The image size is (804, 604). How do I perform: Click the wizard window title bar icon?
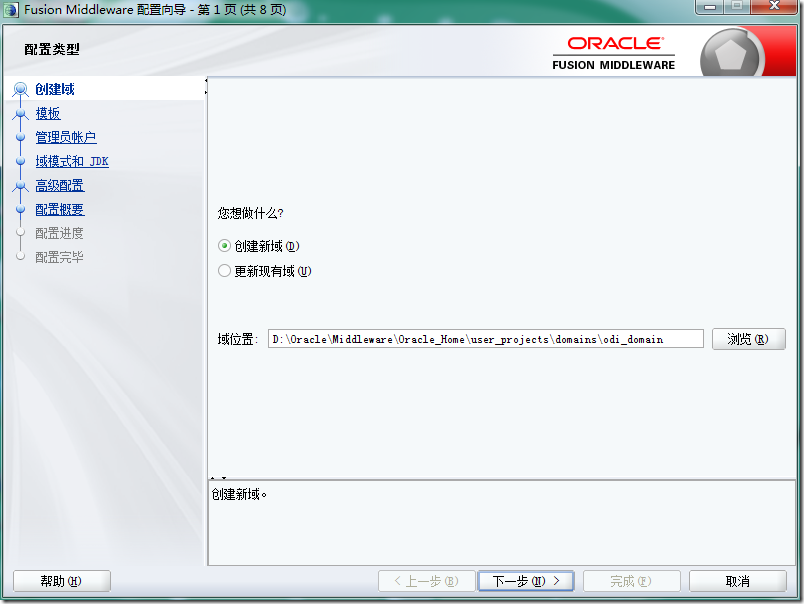[11, 10]
